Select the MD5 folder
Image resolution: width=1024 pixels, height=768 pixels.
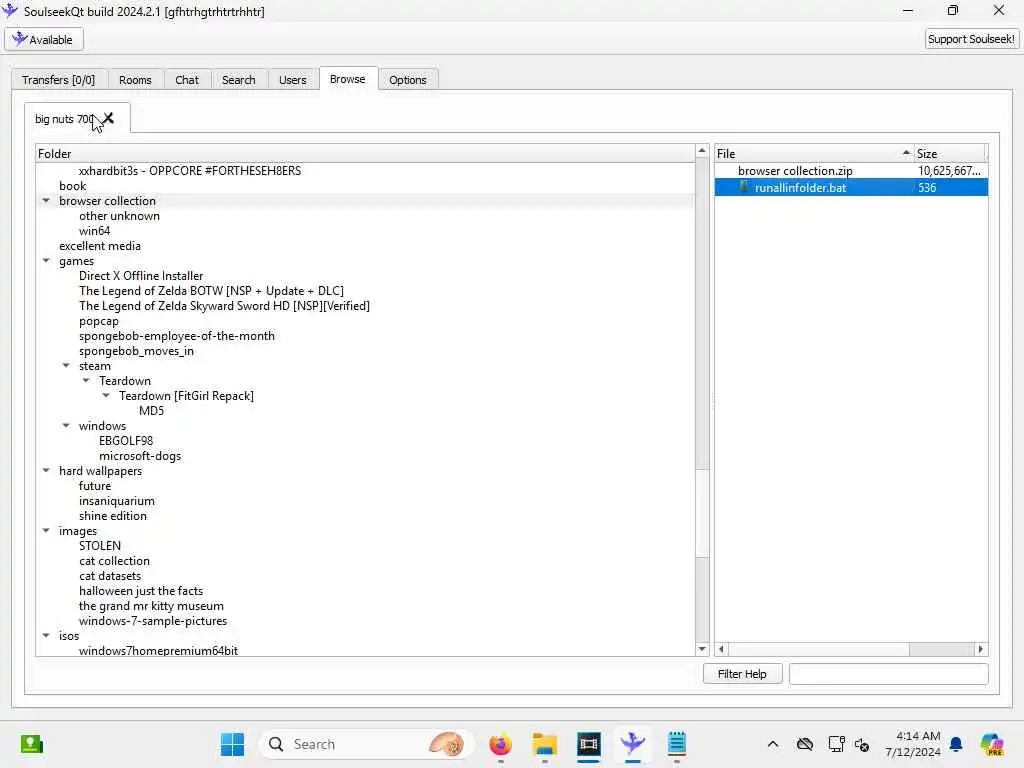pos(152,411)
